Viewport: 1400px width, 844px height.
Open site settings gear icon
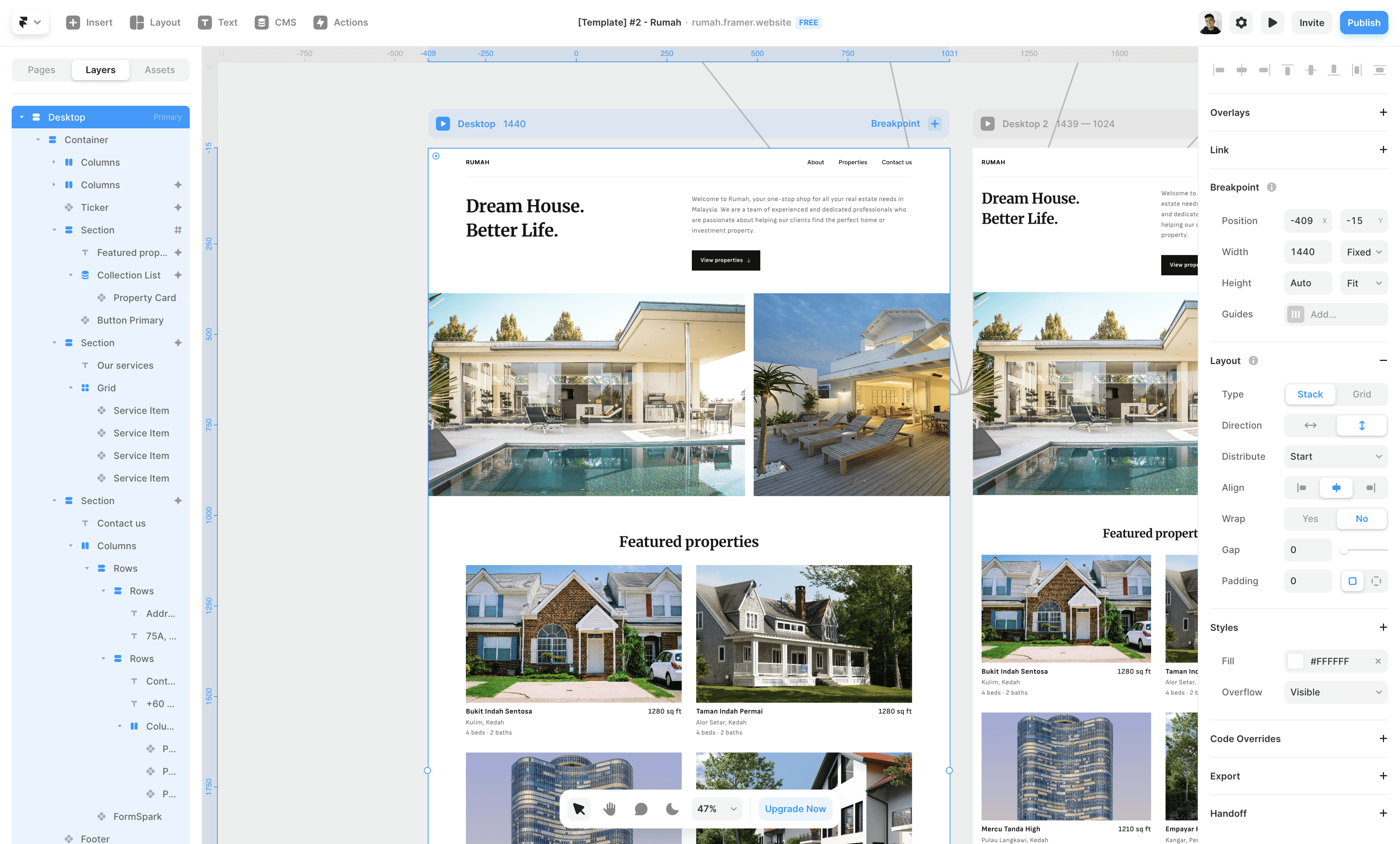1241,23
